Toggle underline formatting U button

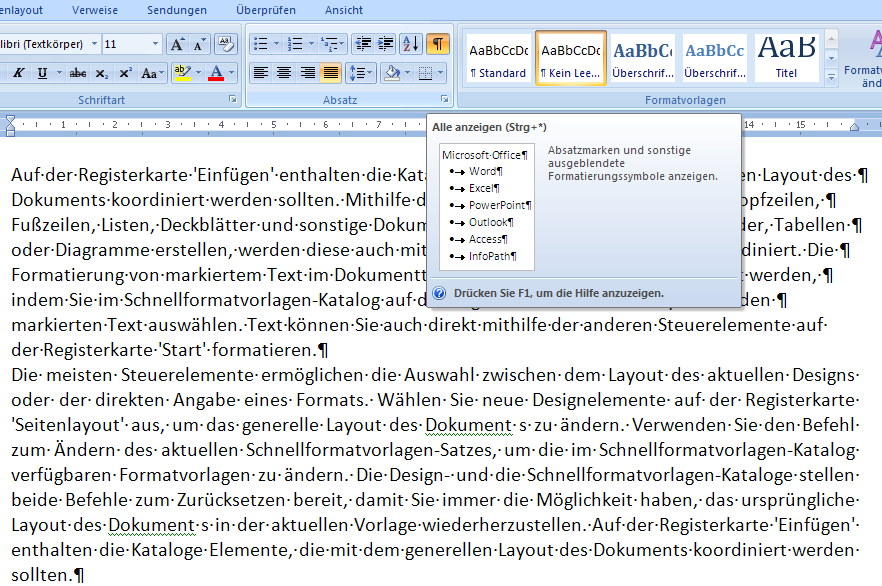pos(42,73)
